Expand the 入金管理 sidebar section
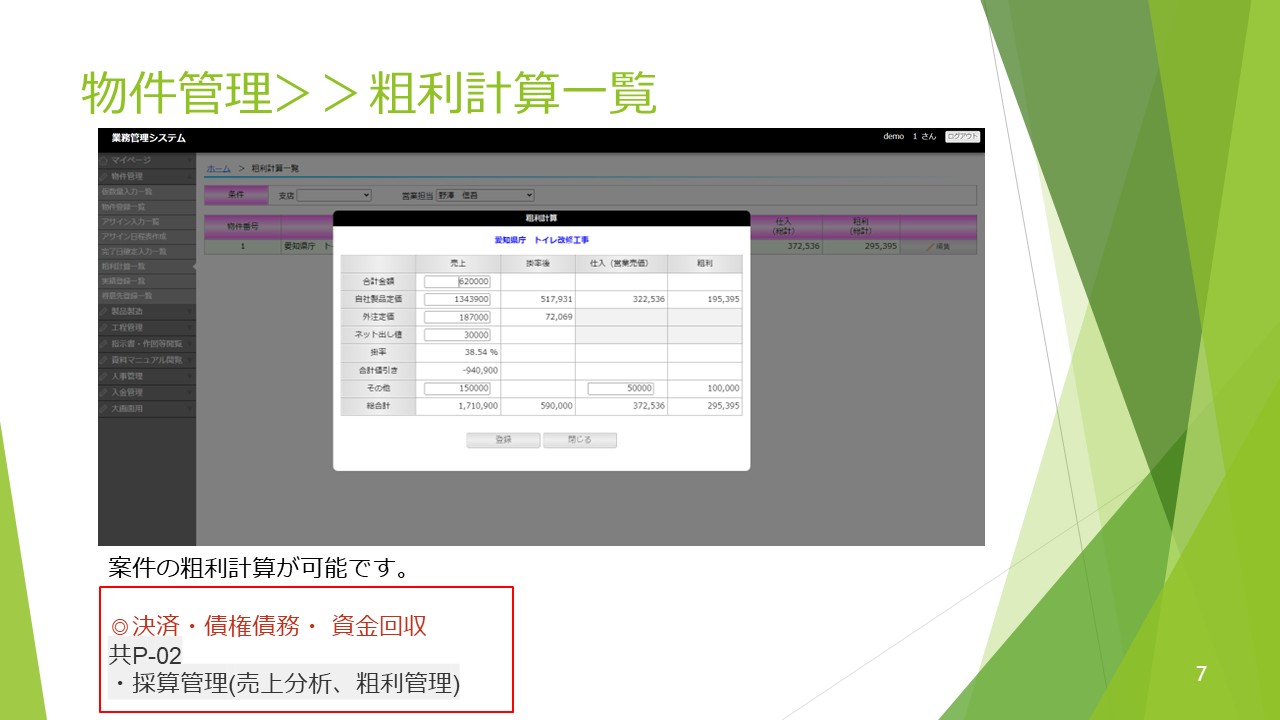Screen dimensions: 1280x720 [147, 392]
